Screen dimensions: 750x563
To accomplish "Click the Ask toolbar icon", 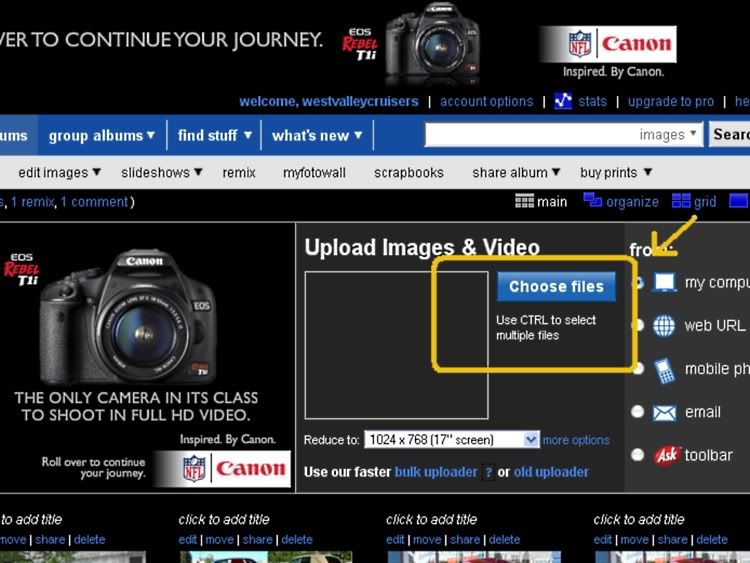I will point(666,455).
